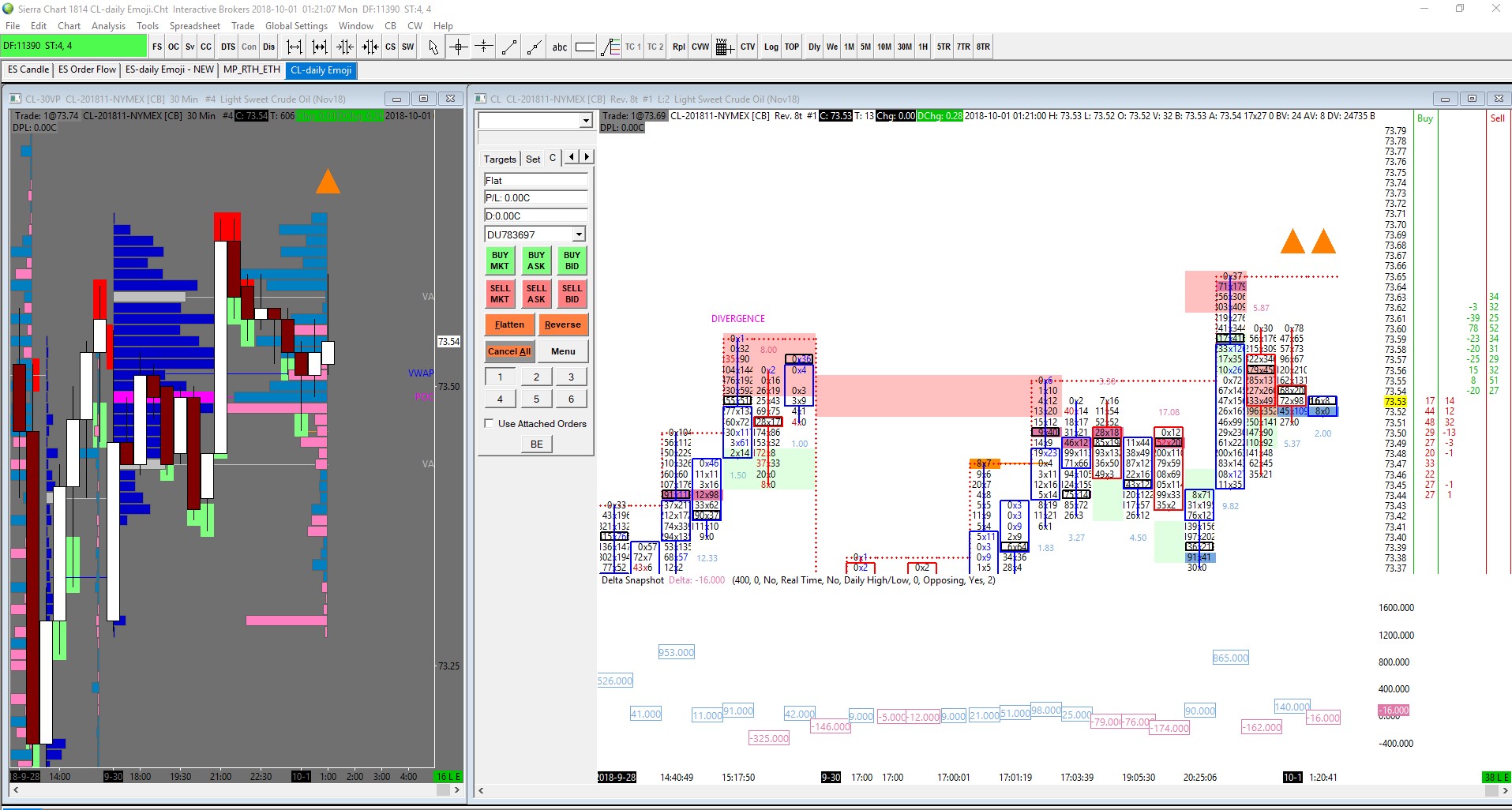Select the line drawing tool
The image size is (1512, 810).
pyautogui.click(x=509, y=47)
